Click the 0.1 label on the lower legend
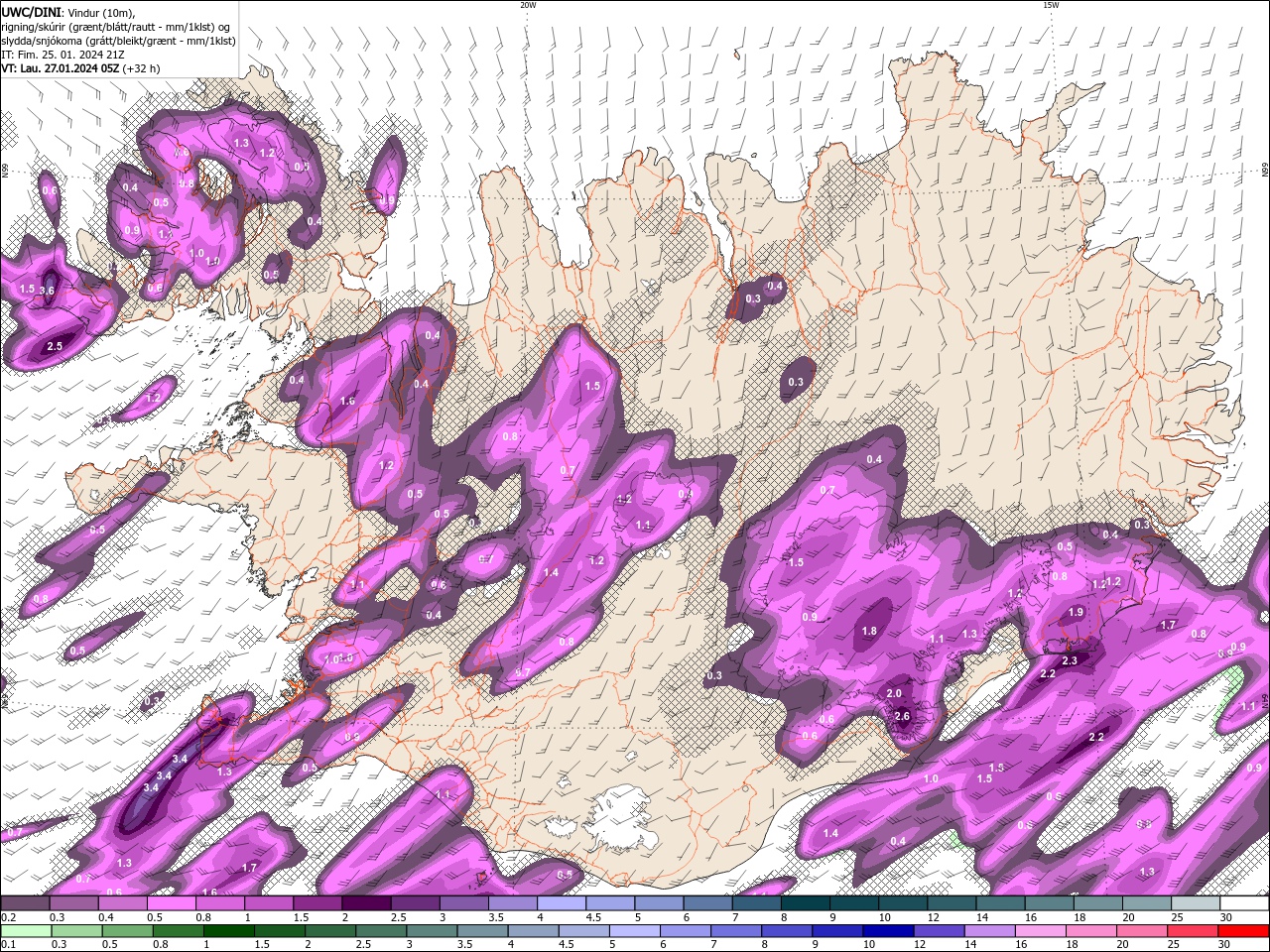Image resolution: width=1270 pixels, height=952 pixels. [x=7, y=945]
